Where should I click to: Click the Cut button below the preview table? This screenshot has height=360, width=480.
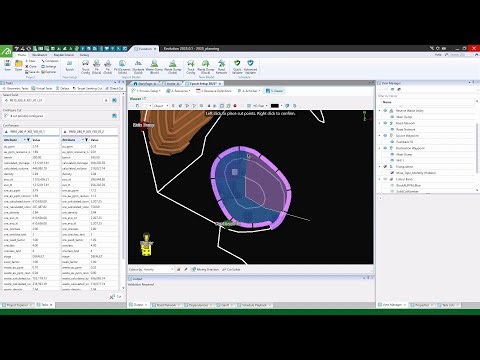coord(116,296)
